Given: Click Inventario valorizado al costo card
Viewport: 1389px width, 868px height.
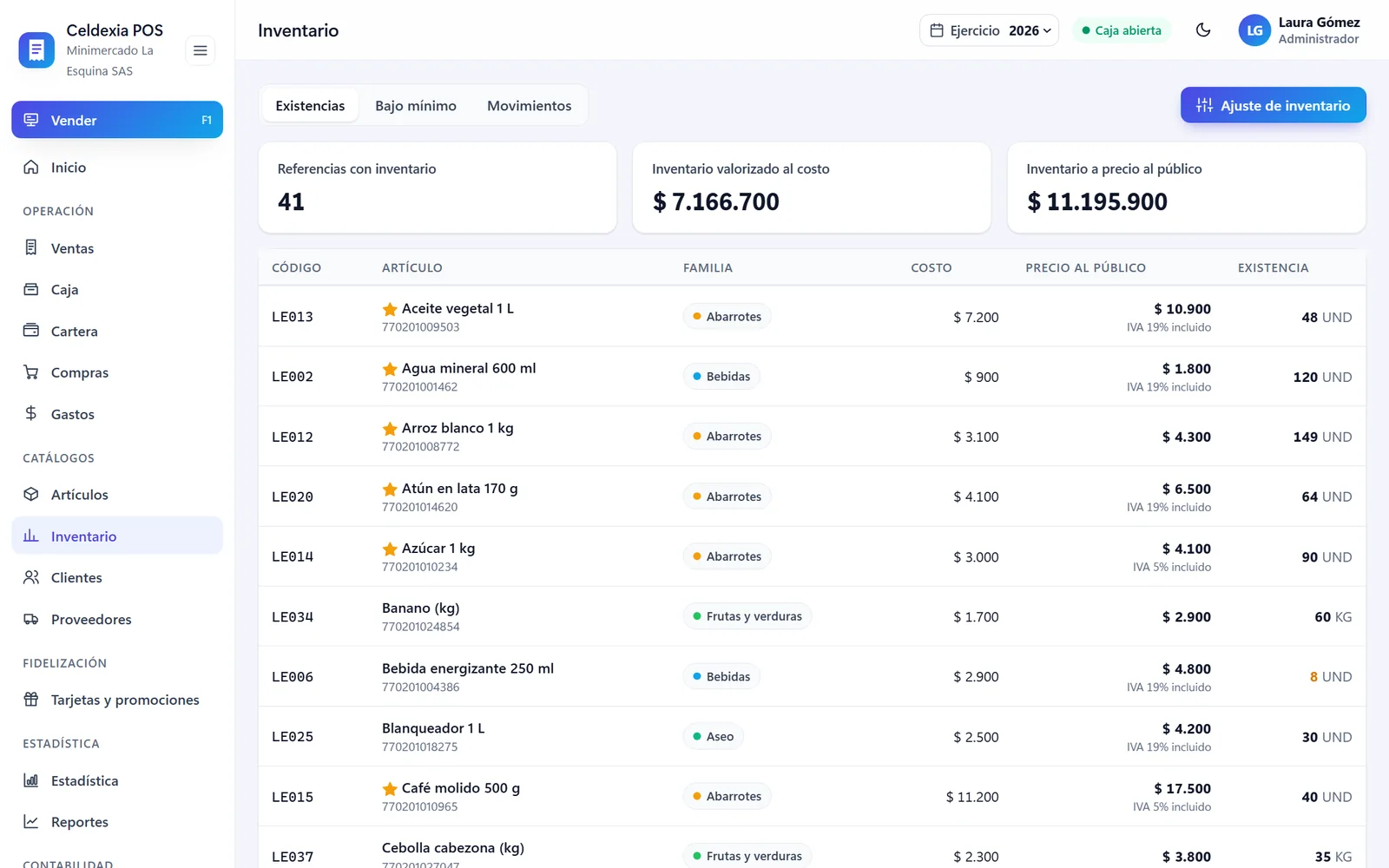Looking at the screenshot, I should coord(812,187).
